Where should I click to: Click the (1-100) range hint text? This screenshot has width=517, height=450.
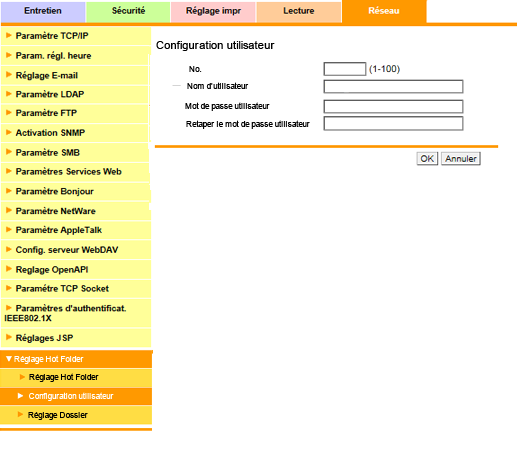pyautogui.click(x=384, y=69)
